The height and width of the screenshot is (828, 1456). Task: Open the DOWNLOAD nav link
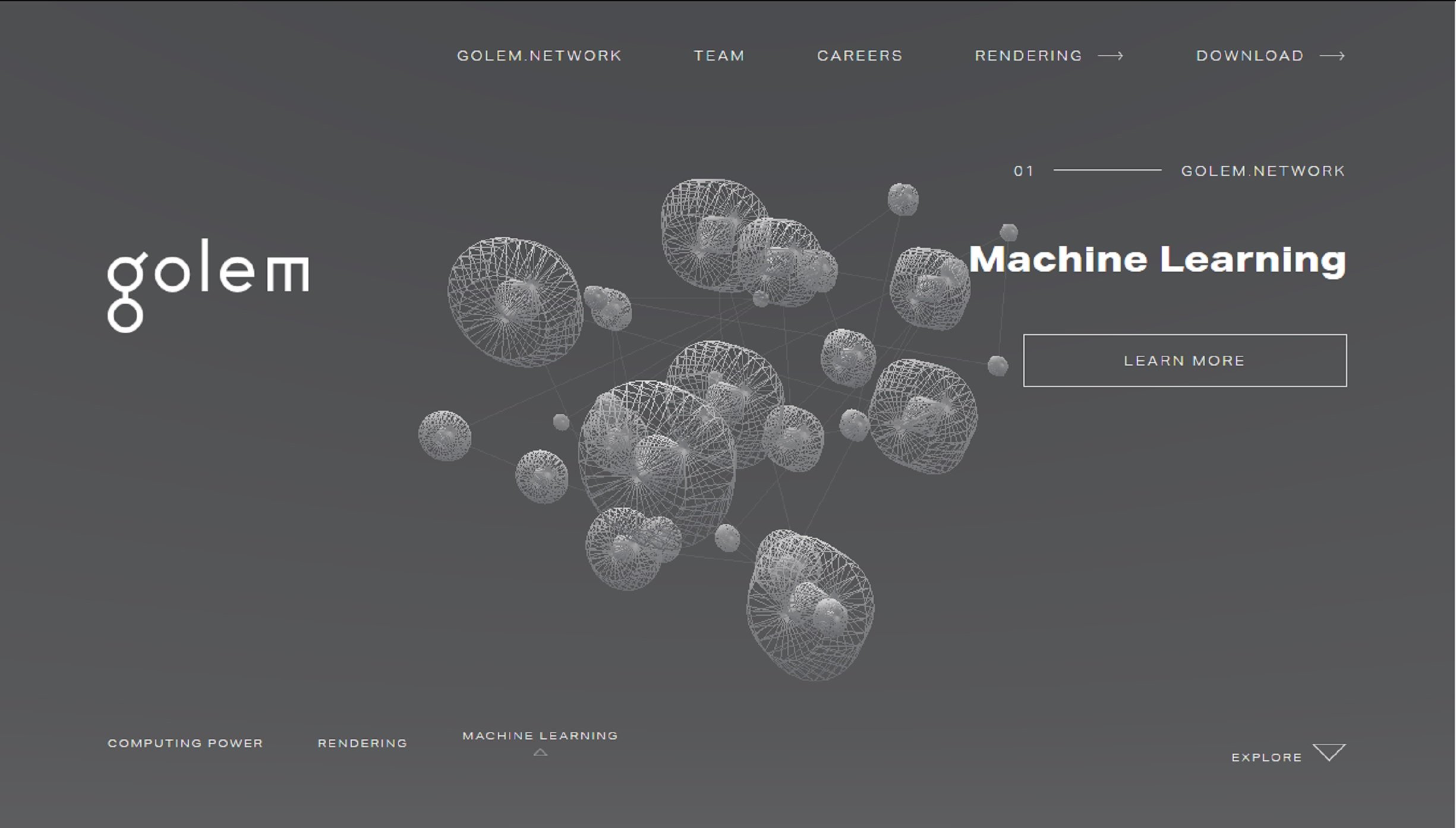[x=1250, y=56]
